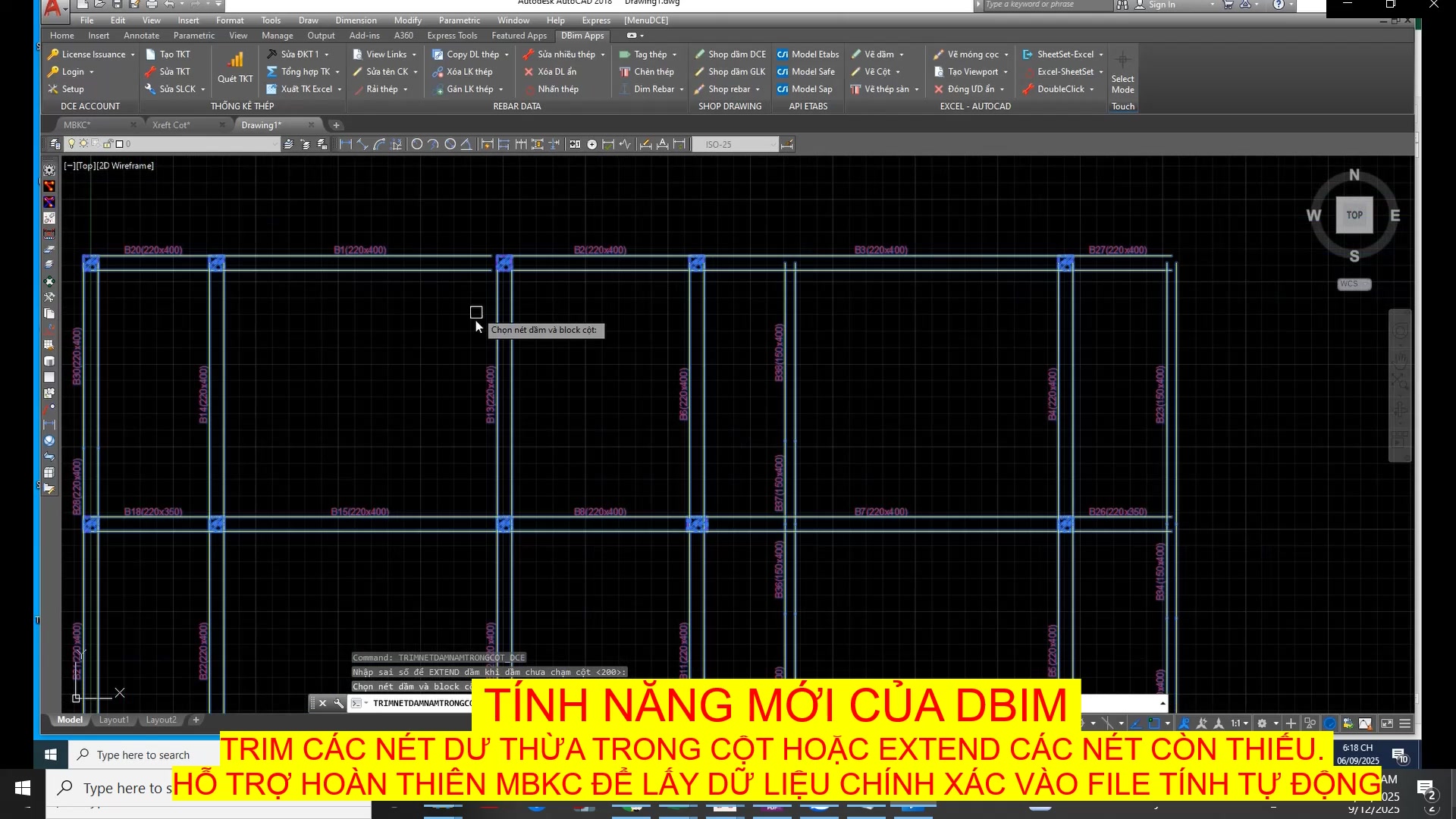Select Radius dimension tool

(416, 144)
